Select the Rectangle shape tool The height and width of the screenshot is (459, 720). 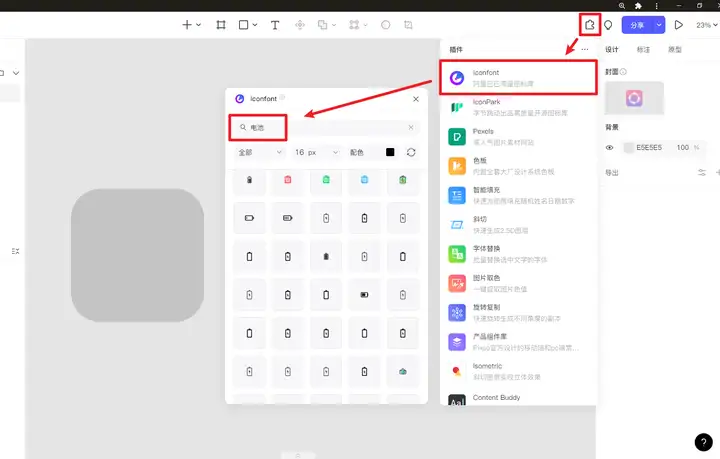tap(243, 25)
